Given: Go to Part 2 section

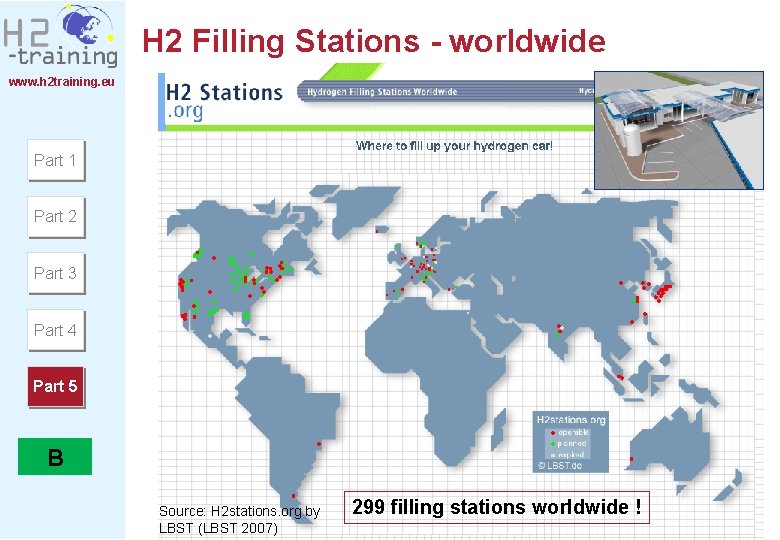Looking at the screenshot, I should [56, 217].
